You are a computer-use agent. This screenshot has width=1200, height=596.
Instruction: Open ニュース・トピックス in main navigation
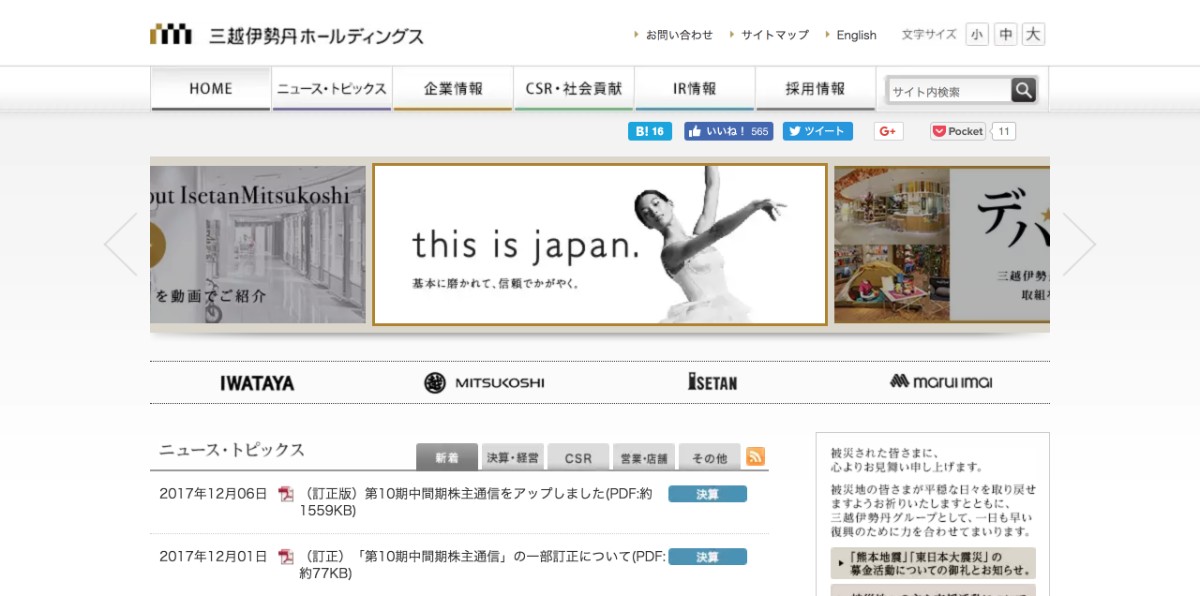[x=332, y=89]
